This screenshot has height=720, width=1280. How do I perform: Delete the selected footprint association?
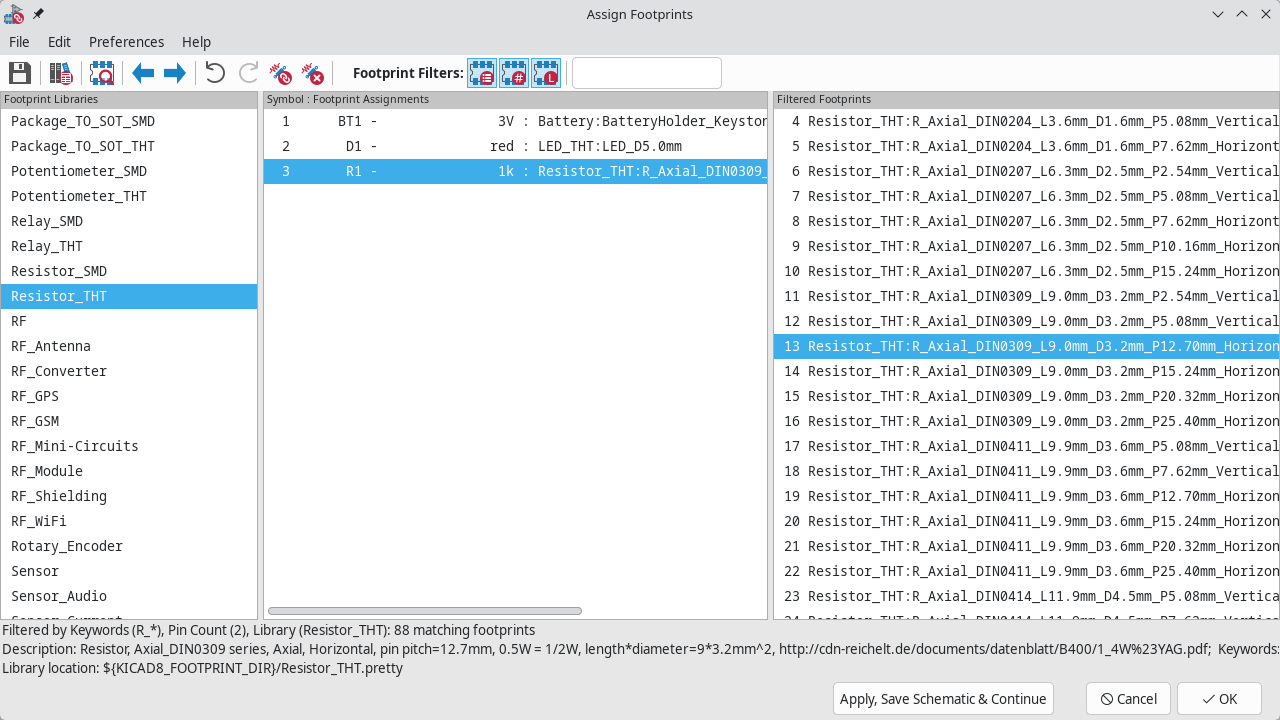click(x=280, y=72)
